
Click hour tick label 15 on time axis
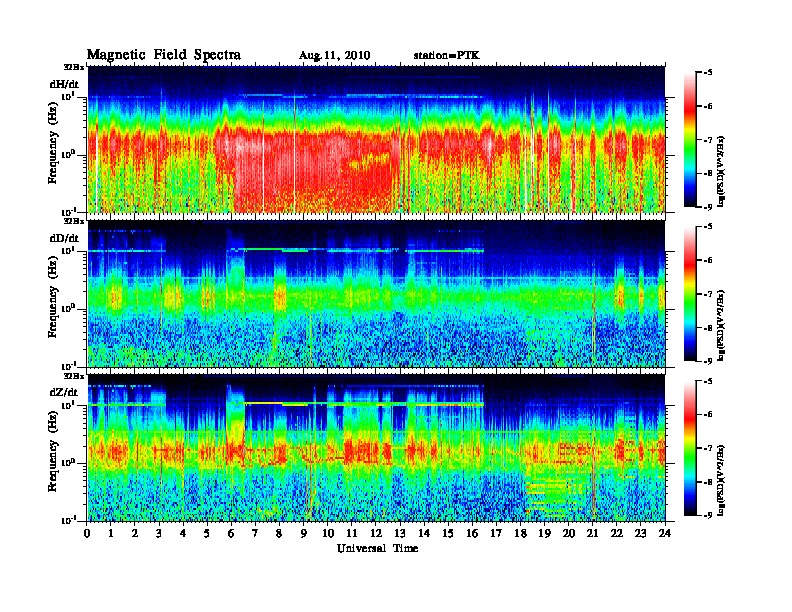448,533
